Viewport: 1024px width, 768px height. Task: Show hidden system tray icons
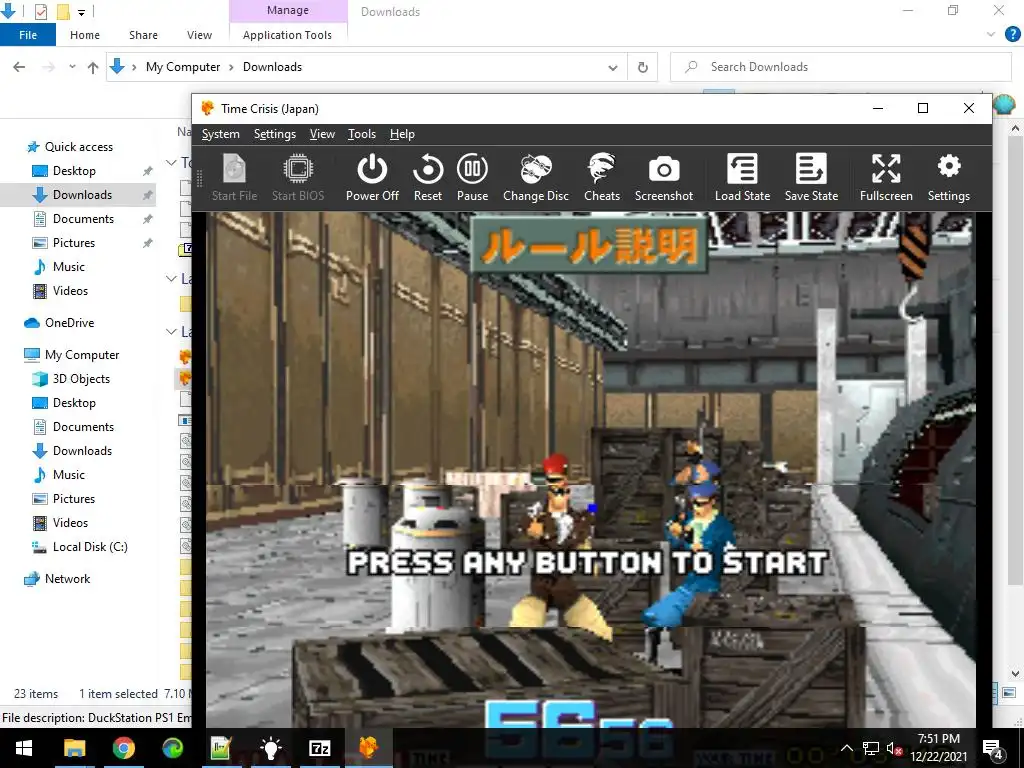click(846, 748)
